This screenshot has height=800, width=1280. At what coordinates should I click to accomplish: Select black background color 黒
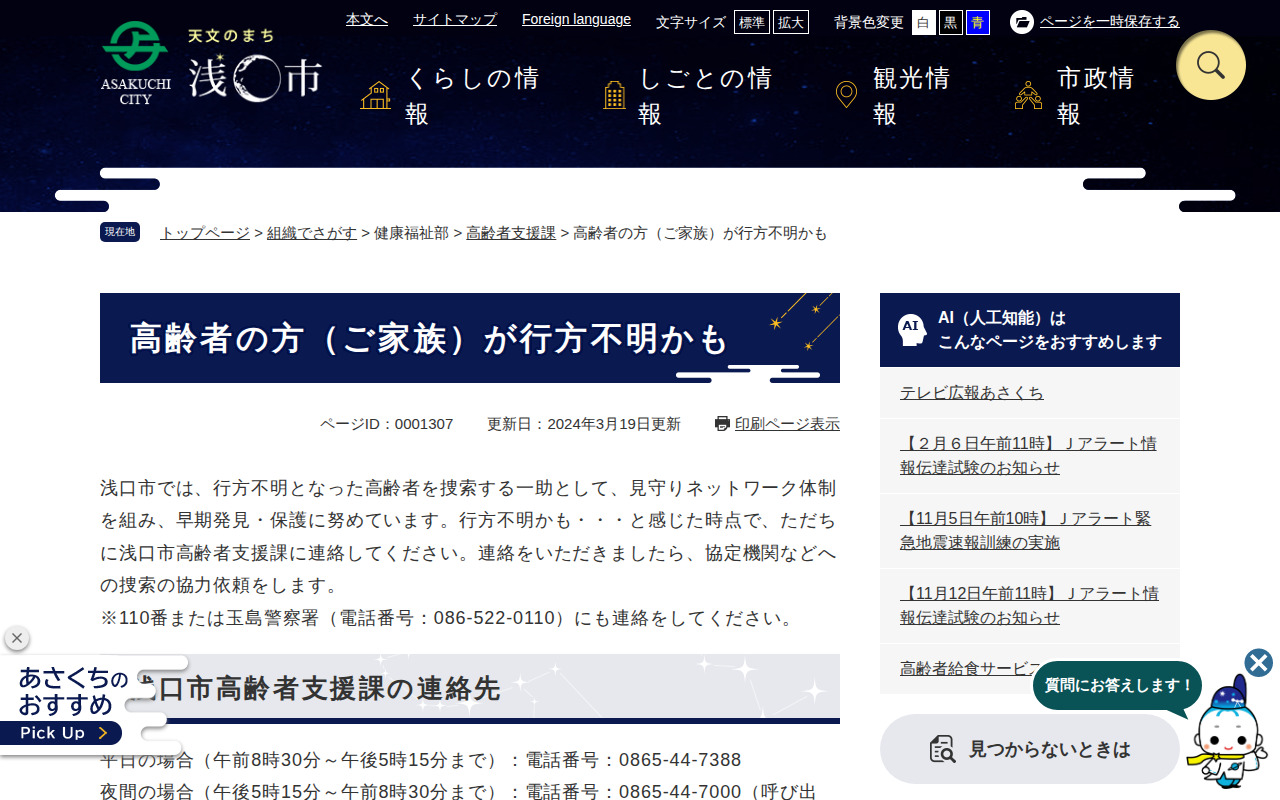click(951, 22)
